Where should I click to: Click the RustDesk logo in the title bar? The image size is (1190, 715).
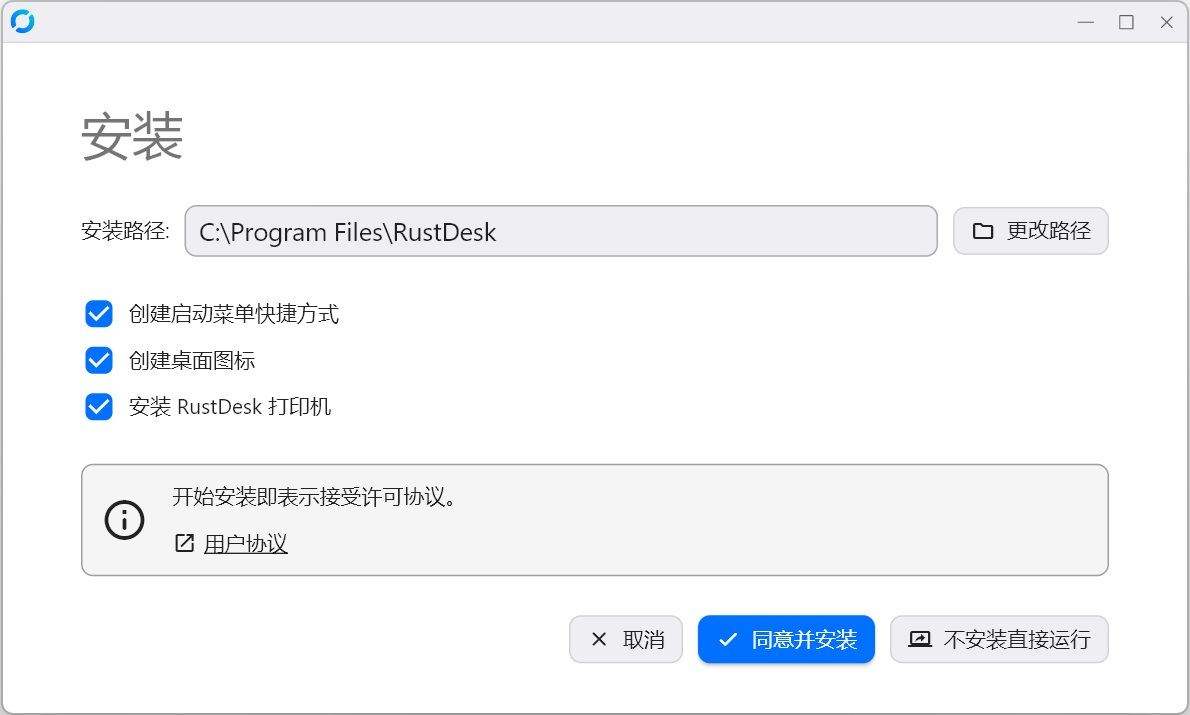(23, 21)
